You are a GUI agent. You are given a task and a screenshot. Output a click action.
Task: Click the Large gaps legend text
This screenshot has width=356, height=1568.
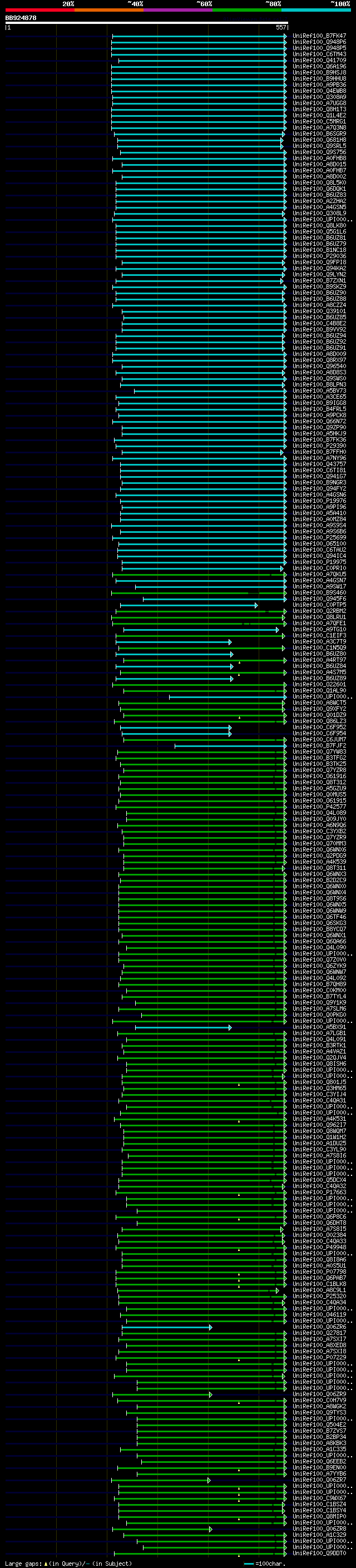coord(68,1563)
